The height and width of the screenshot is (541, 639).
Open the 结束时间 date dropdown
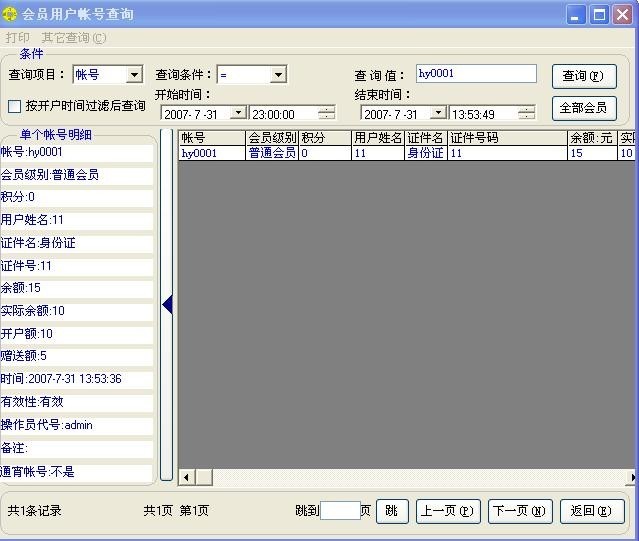(438, 112)
